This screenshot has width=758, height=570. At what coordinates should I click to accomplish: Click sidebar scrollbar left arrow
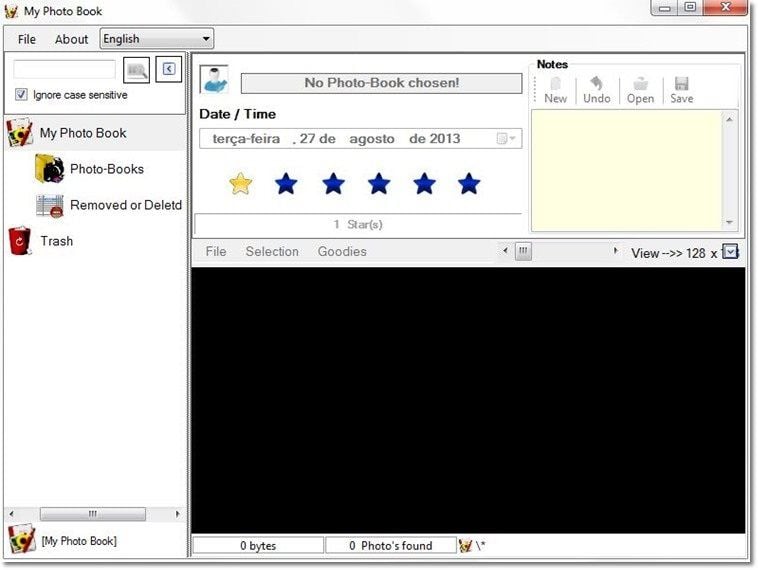click(11, 514)
